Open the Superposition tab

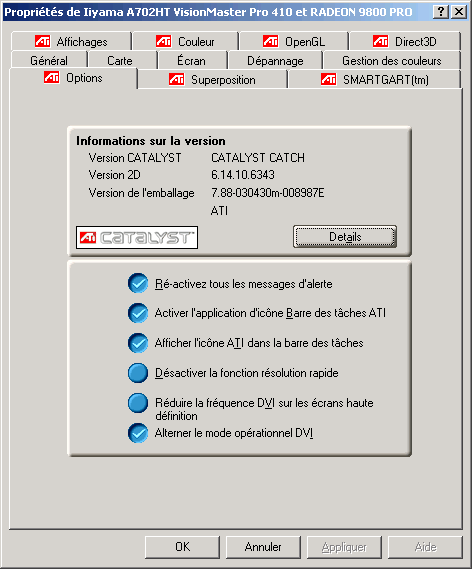tap(213, 79)
